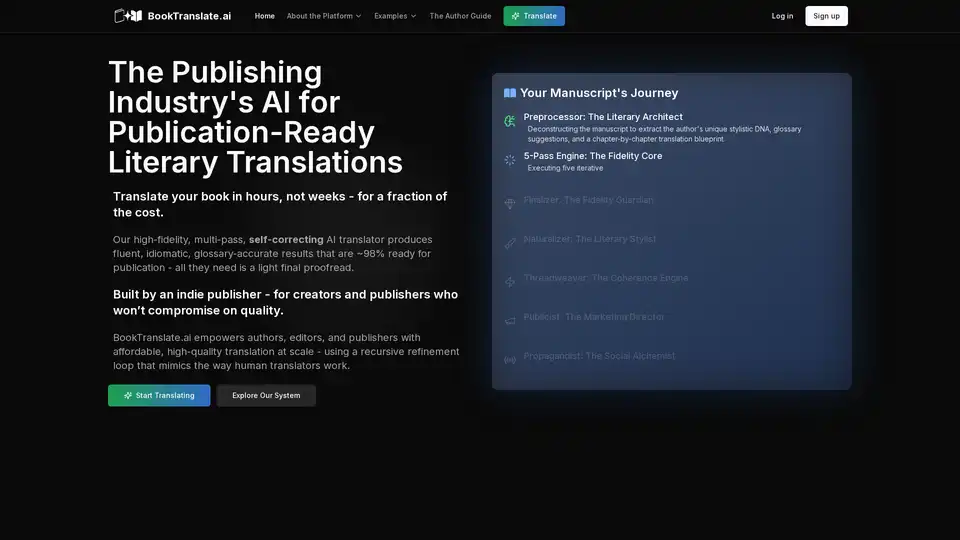Click the open book icon beside Your Manuscript's Journey
960x540 pixels.
(x=510, y=93)
